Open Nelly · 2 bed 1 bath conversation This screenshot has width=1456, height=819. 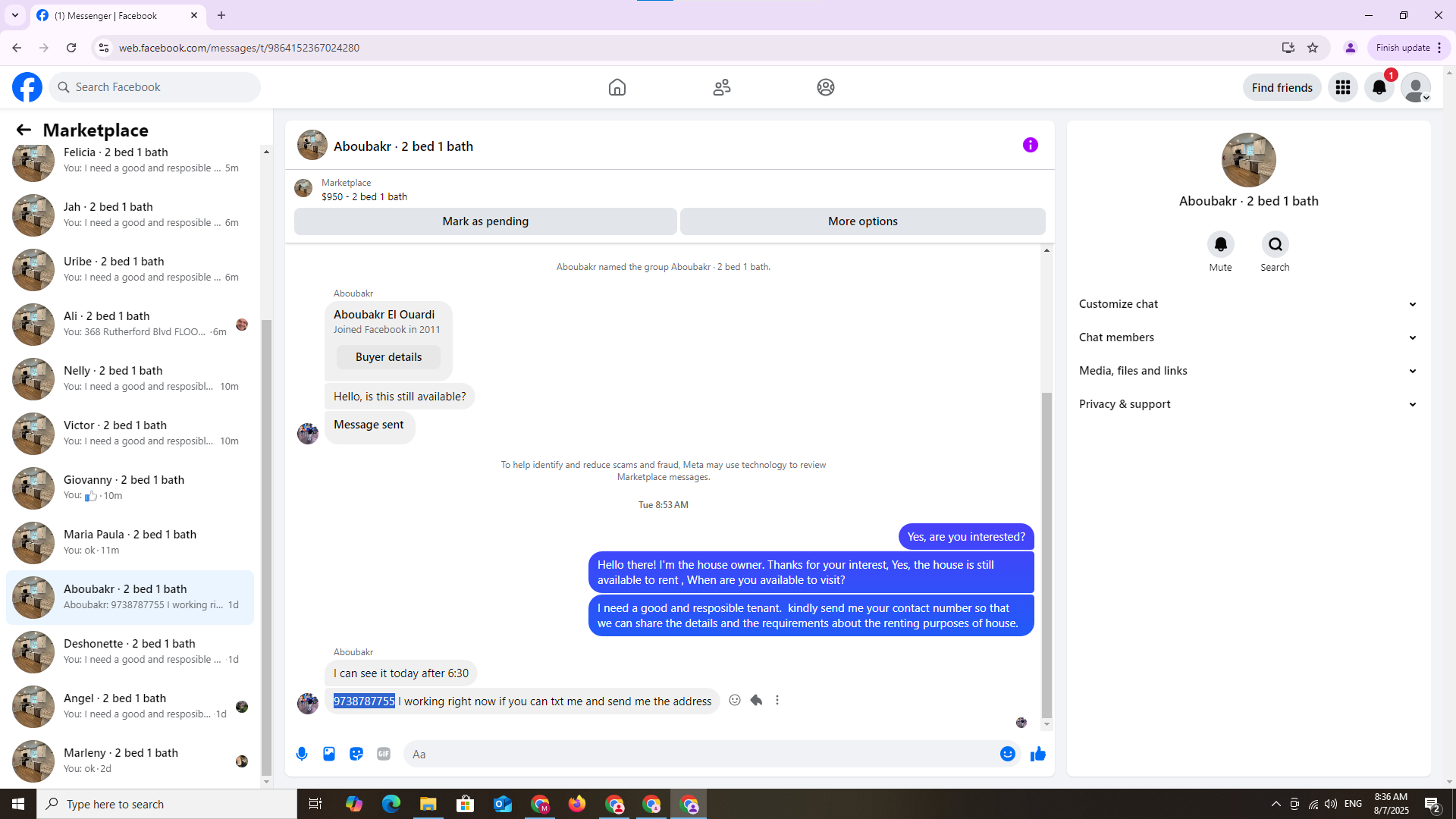(130, 378)
